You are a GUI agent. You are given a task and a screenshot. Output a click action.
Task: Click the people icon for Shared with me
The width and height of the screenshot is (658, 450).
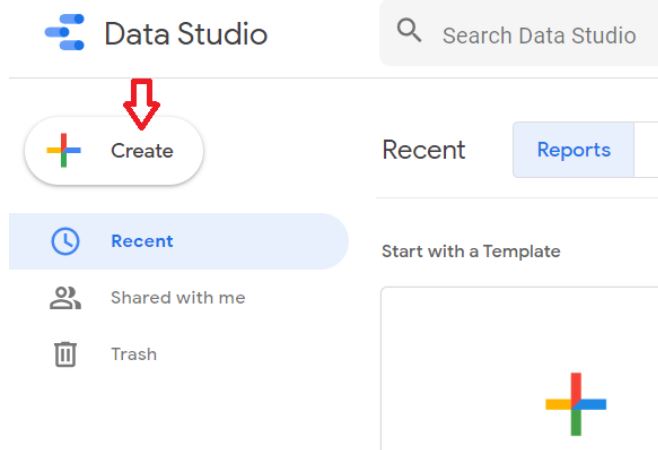pyautogui.click(x=65, y=298)
